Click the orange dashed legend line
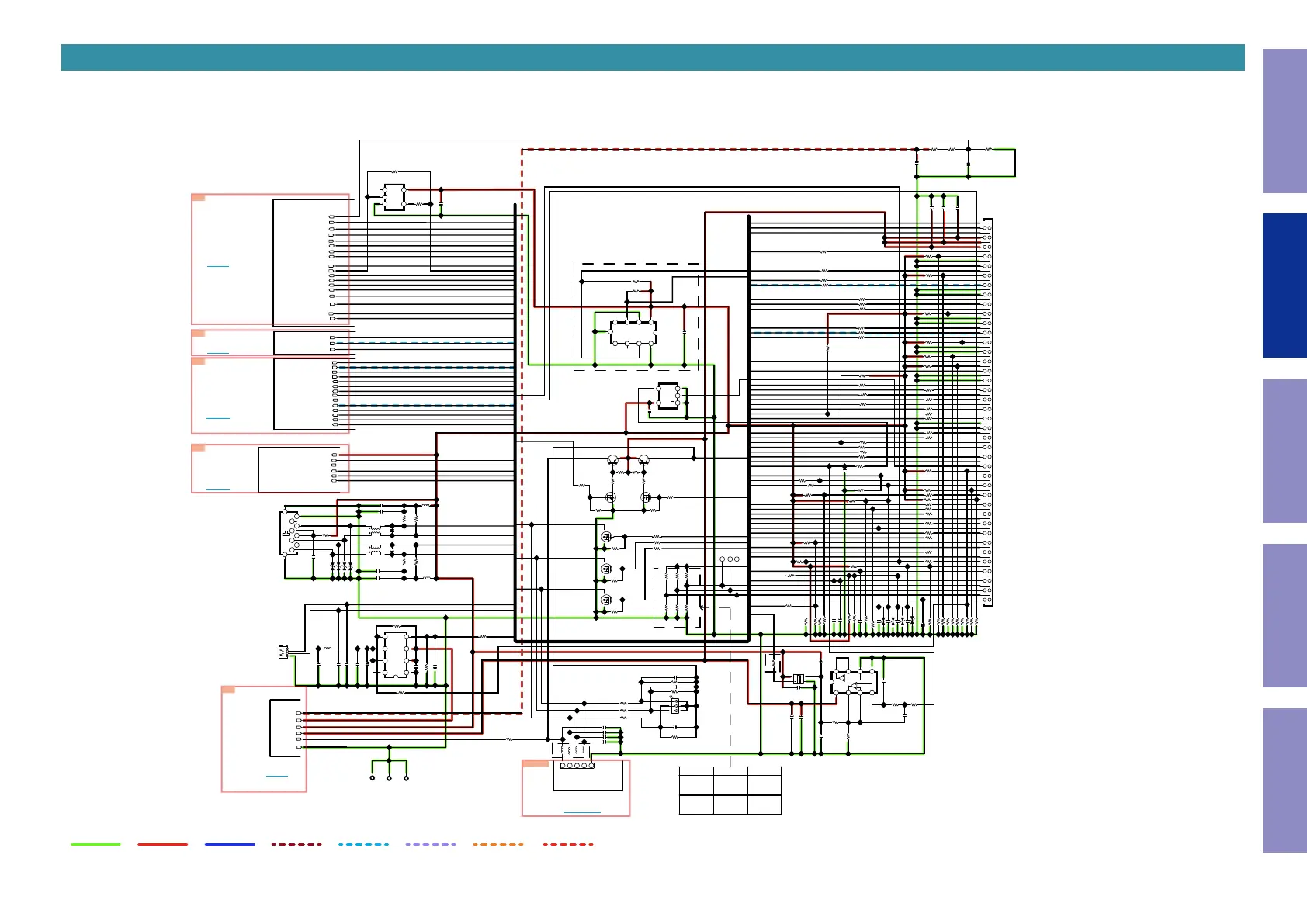Screen dimensions: 1307x924 coord(497,844)
